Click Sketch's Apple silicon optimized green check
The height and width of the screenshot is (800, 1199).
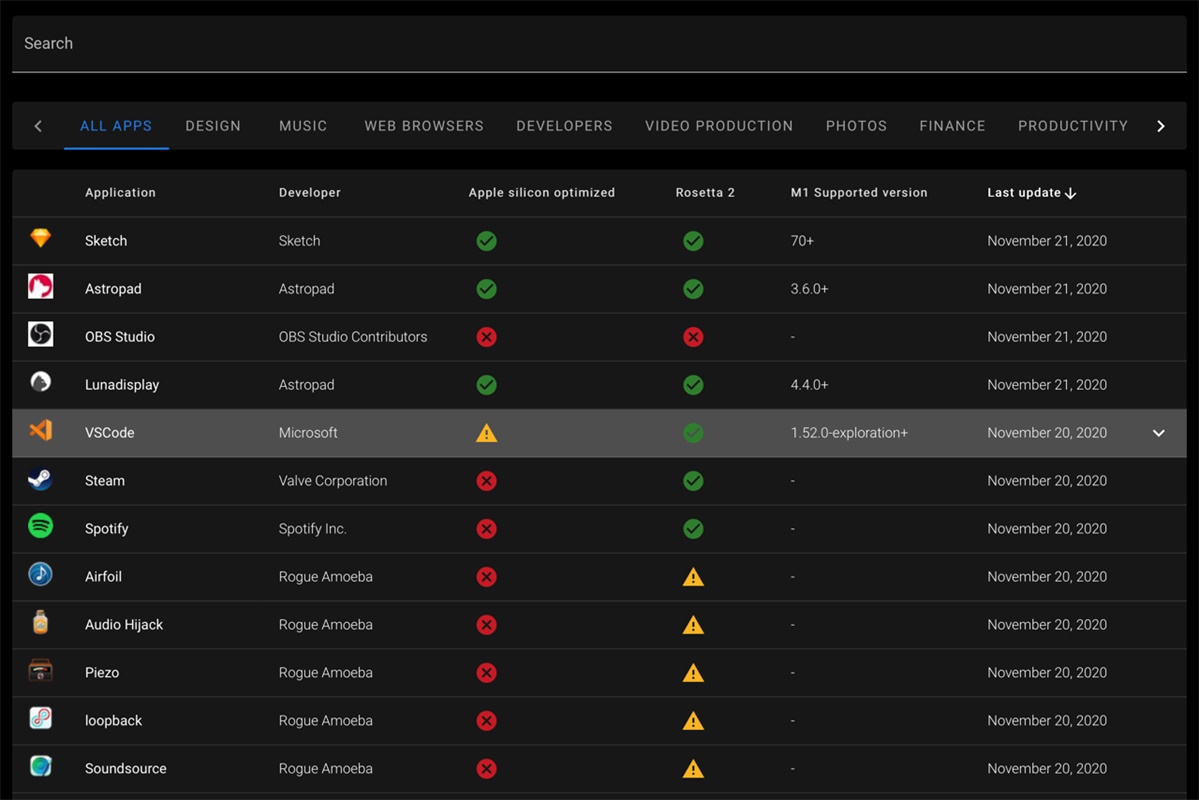[x=486, y=241]
